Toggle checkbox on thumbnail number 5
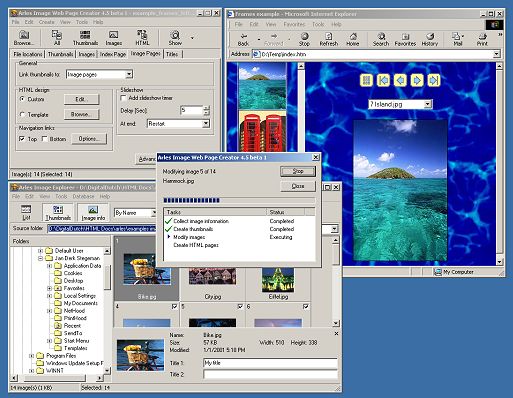This screenshot has height=398, width=513. 240,306
